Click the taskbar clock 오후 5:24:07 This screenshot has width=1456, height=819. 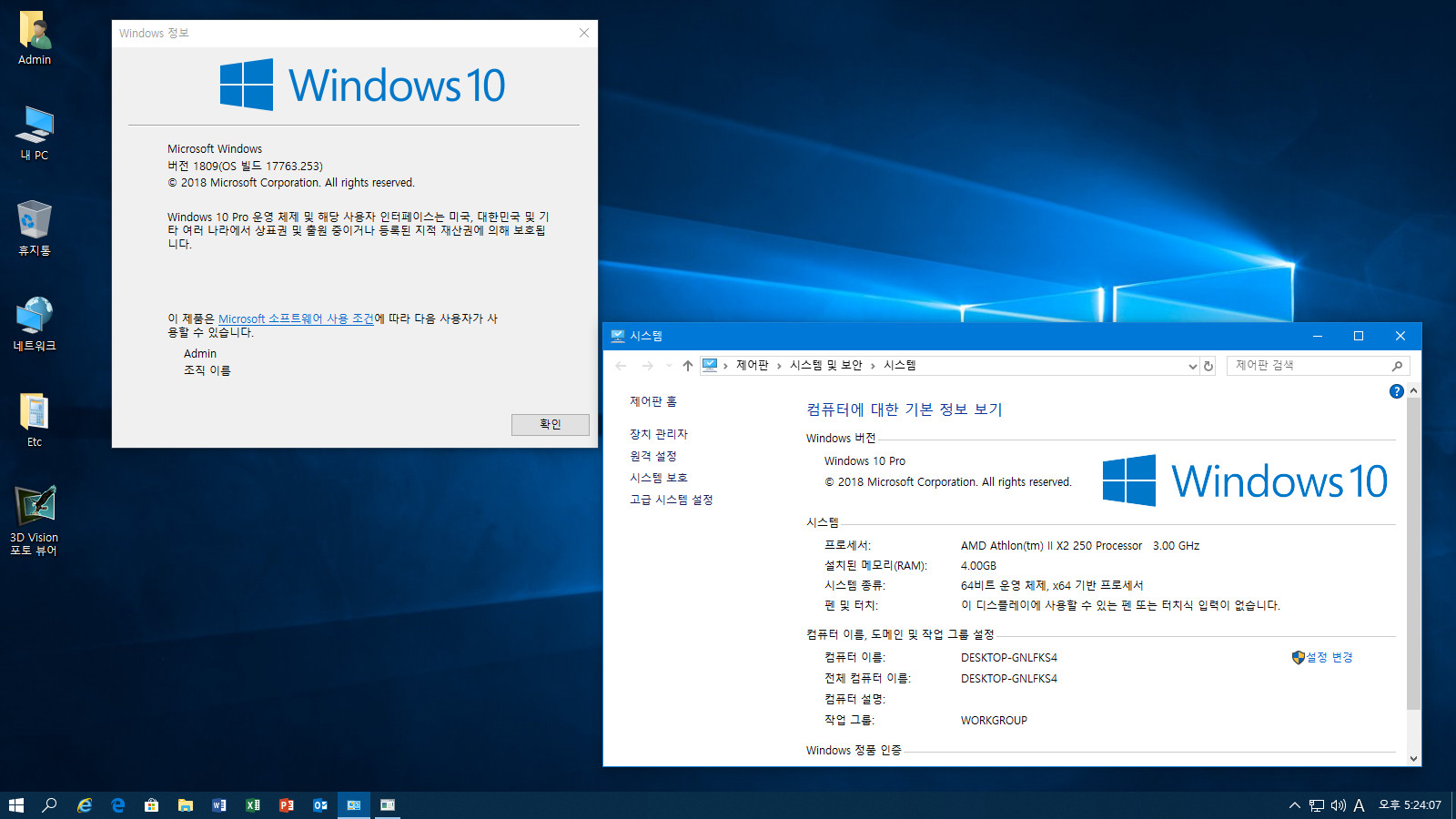[1410, 805]
